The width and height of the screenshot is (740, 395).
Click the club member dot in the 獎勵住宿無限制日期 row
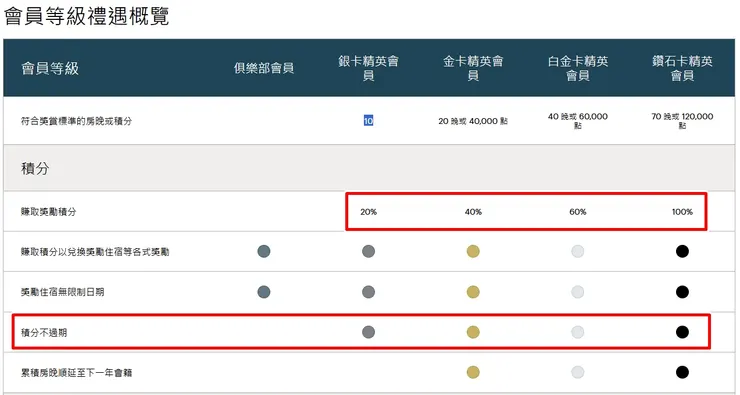tap(264, 292)
